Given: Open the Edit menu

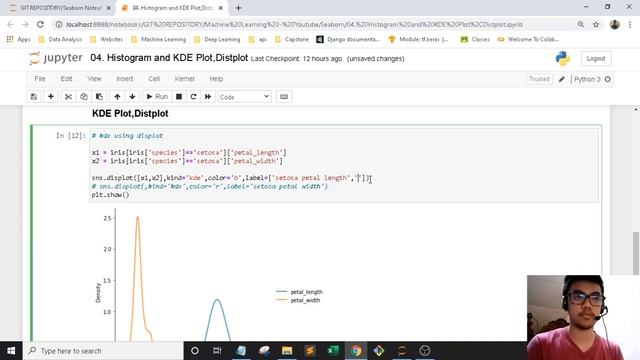Looking at the screenshot, I should pyautogui.click(x=66, y=79).
